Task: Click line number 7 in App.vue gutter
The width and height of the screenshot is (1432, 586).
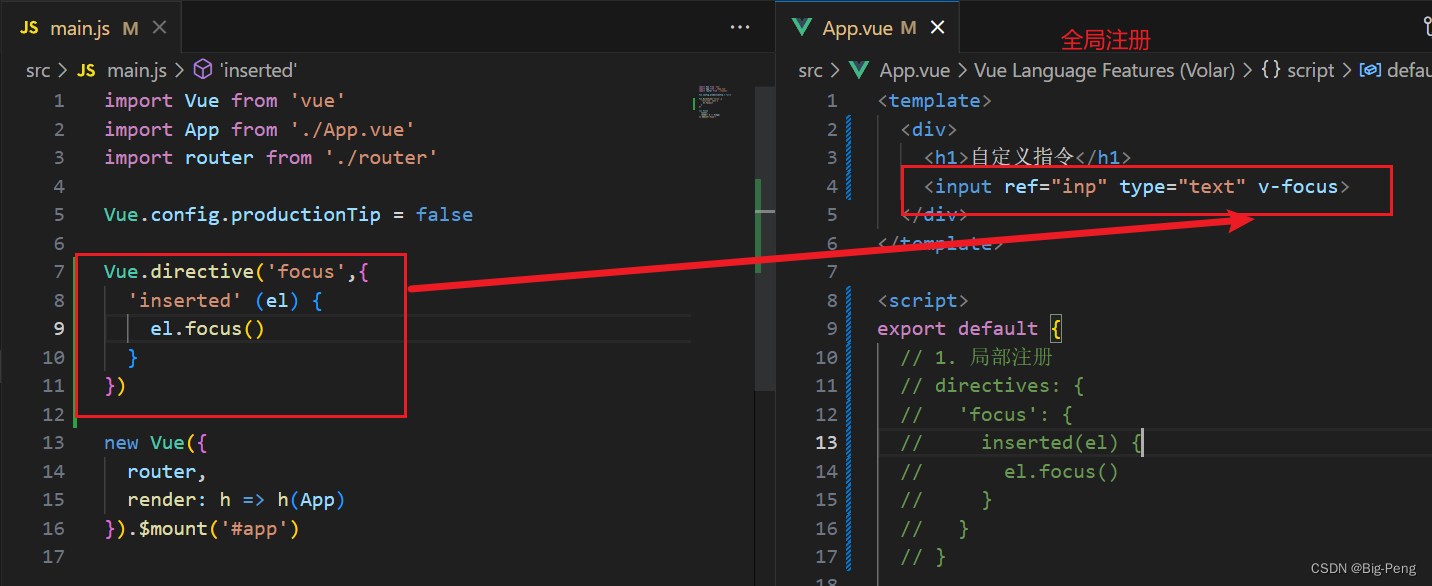Action: pyautogui.click(x=832, y=271)
